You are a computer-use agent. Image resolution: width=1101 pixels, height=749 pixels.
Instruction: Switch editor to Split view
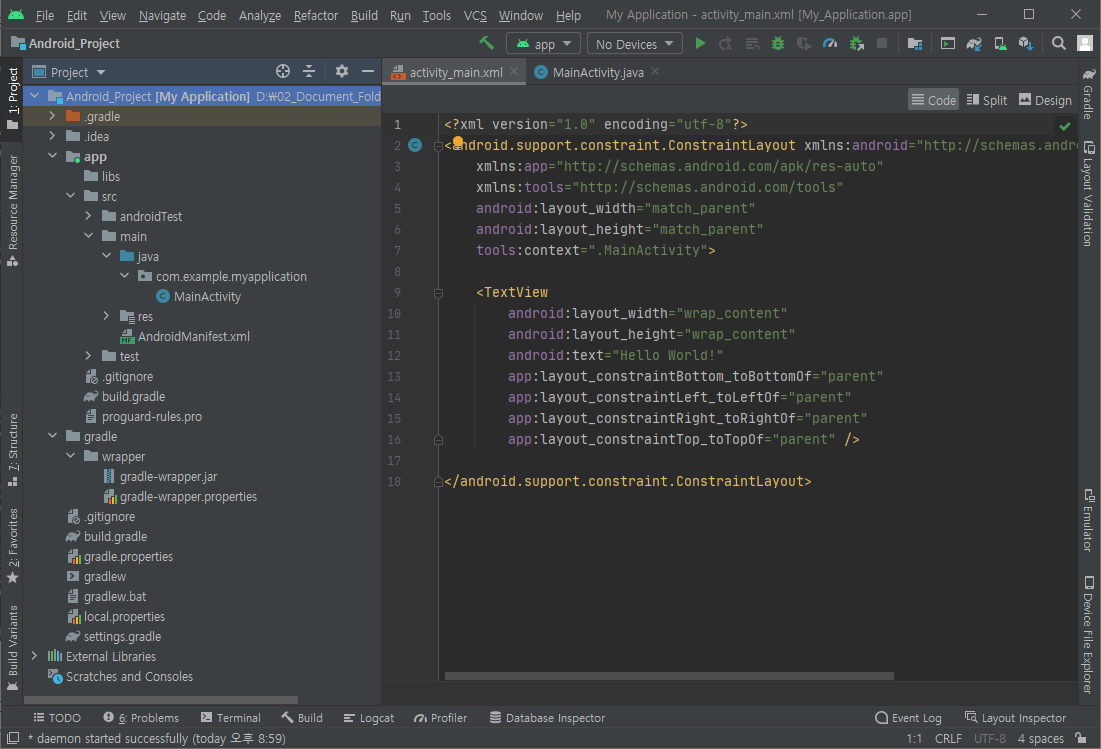click(x=987, y=100)
